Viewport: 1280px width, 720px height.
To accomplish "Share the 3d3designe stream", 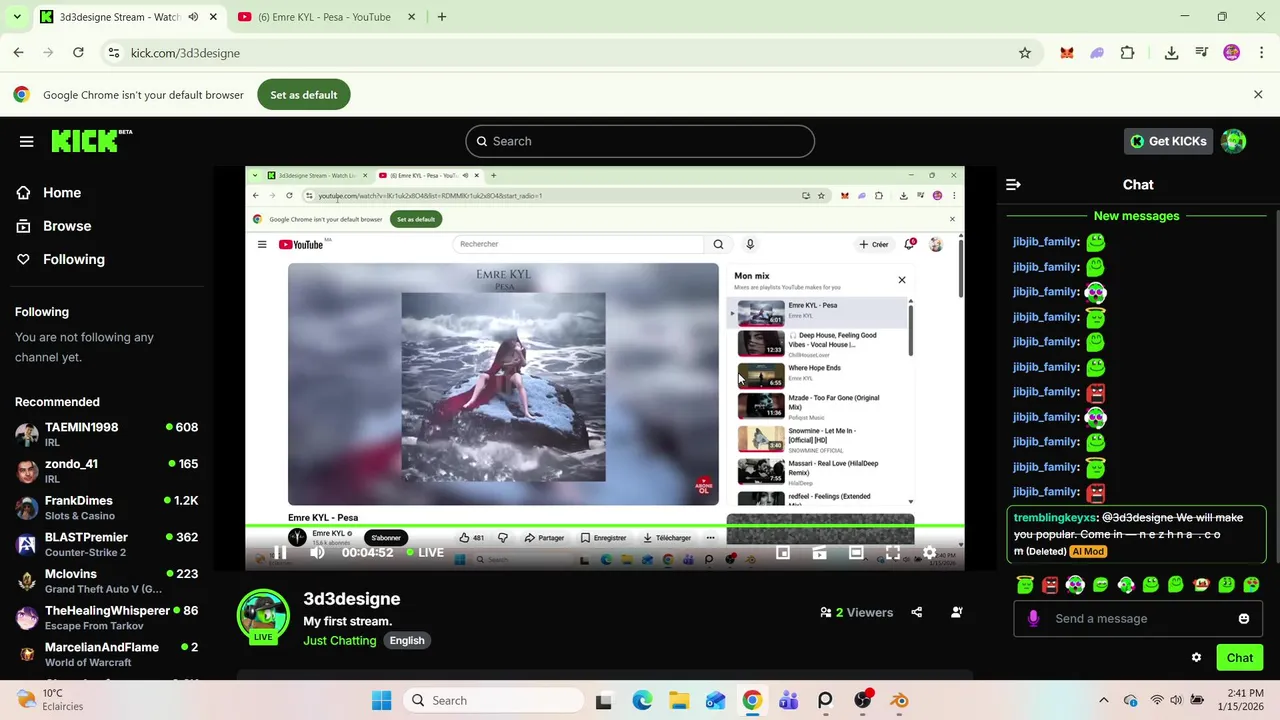I will [x=917, y=612].
